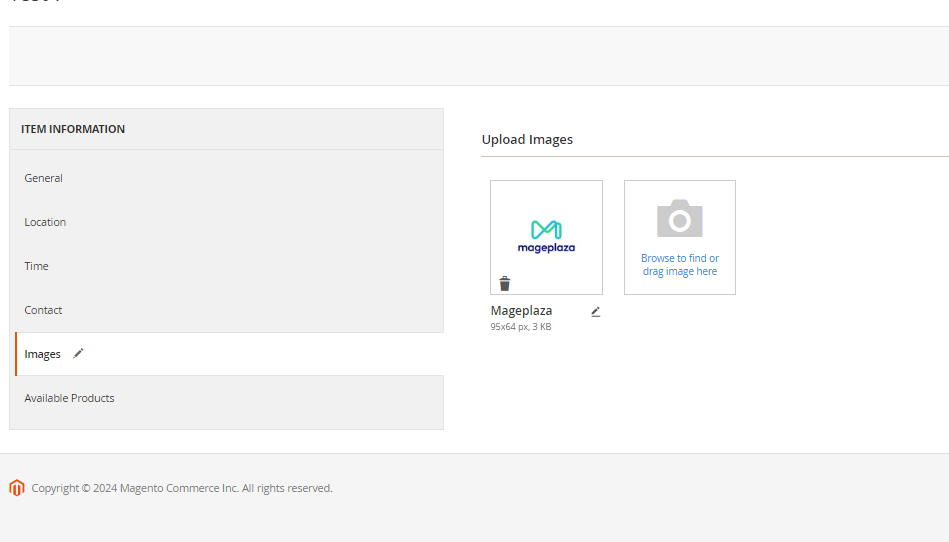The image size is (949, 542).
Task: Click the pencil icon beside Mageplaza name
Action: pos(596,311)
